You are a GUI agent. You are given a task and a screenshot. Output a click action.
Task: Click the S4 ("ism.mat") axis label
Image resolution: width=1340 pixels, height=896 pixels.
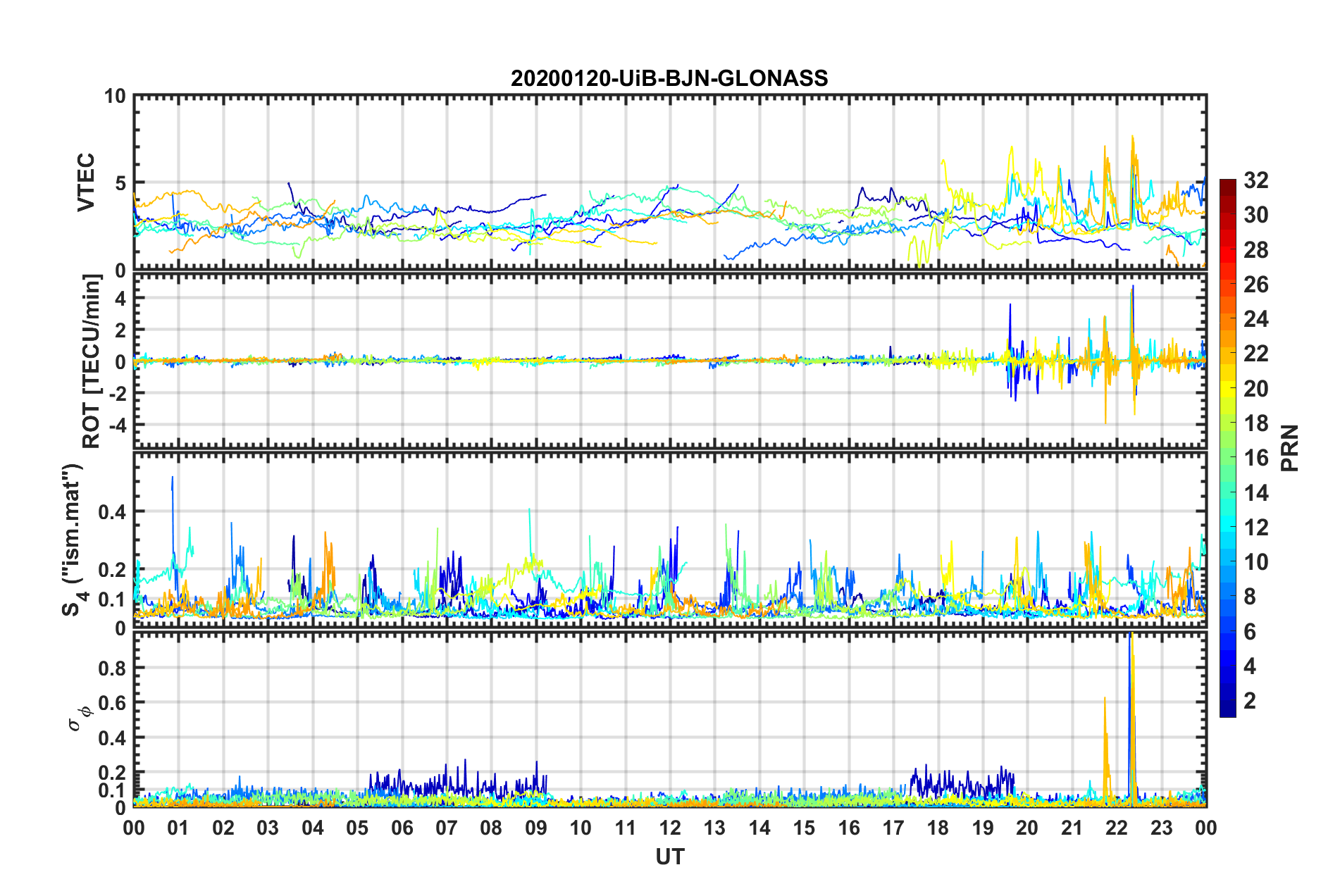click(73, 540)
